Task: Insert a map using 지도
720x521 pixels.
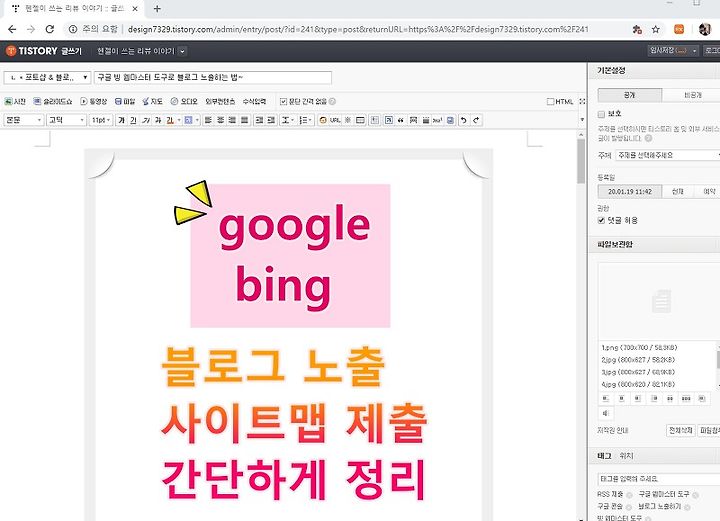Action: (x=152, y=101)
